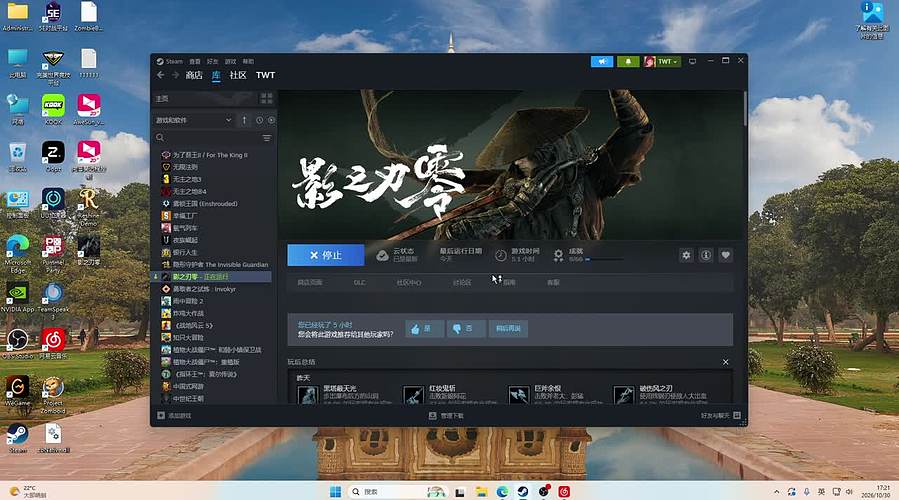Switch Steam to Big Picture mode icon
This screenshot has width=899, height=500.
(693, 61)
